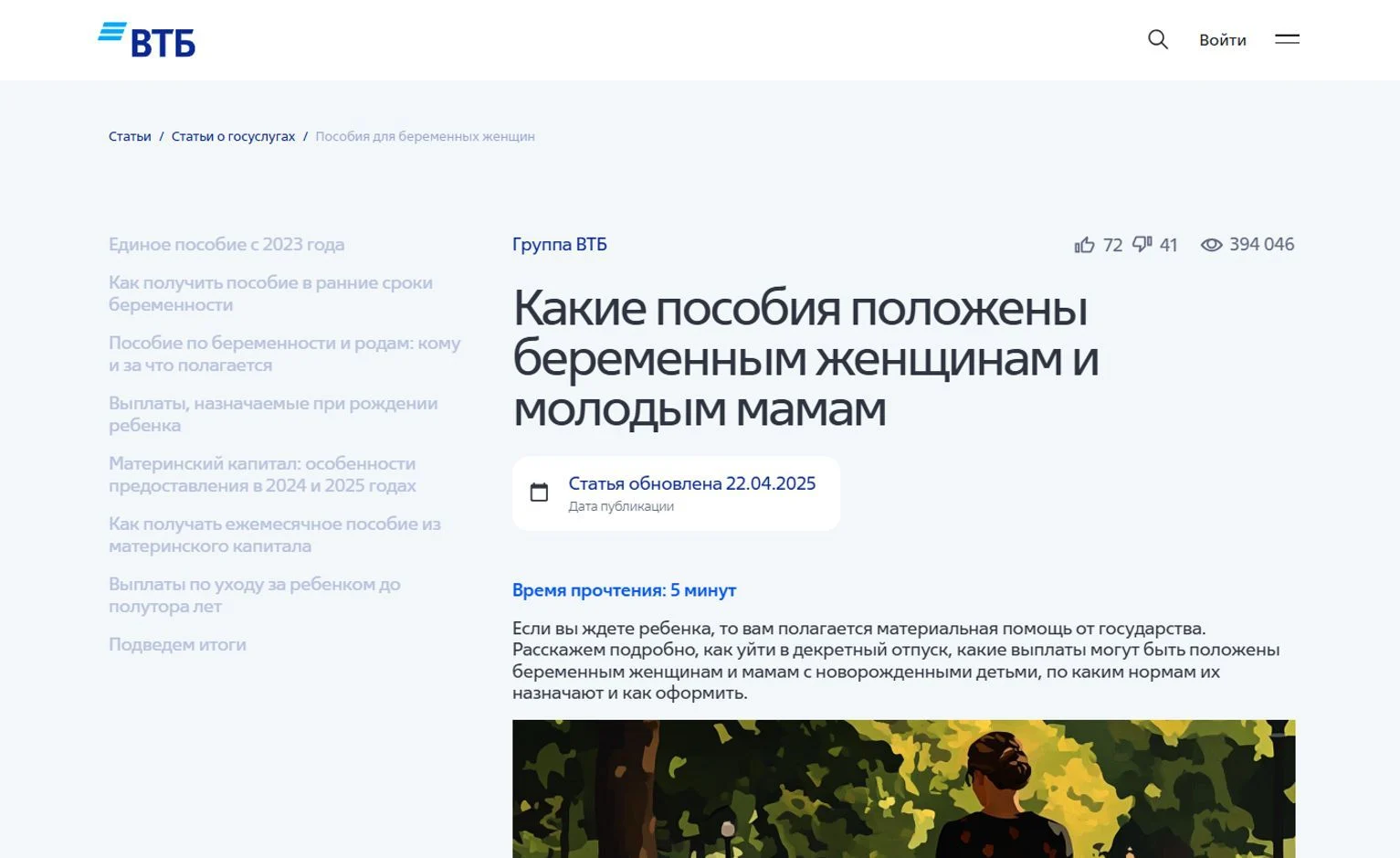Go to Статьи breadcrumb
Image resolution: width=1400 pixels, height=858 pixels.
pyautogui.click(x=130, y=136)
